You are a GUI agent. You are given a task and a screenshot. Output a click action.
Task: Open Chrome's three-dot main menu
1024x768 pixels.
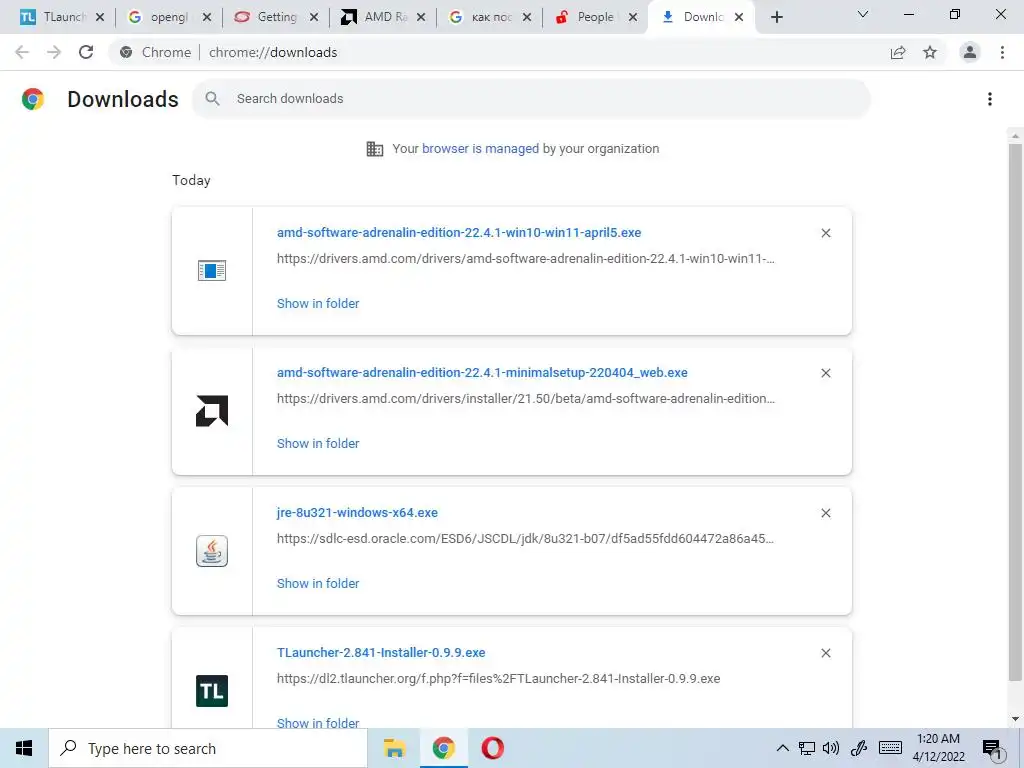click(1002, 52)
